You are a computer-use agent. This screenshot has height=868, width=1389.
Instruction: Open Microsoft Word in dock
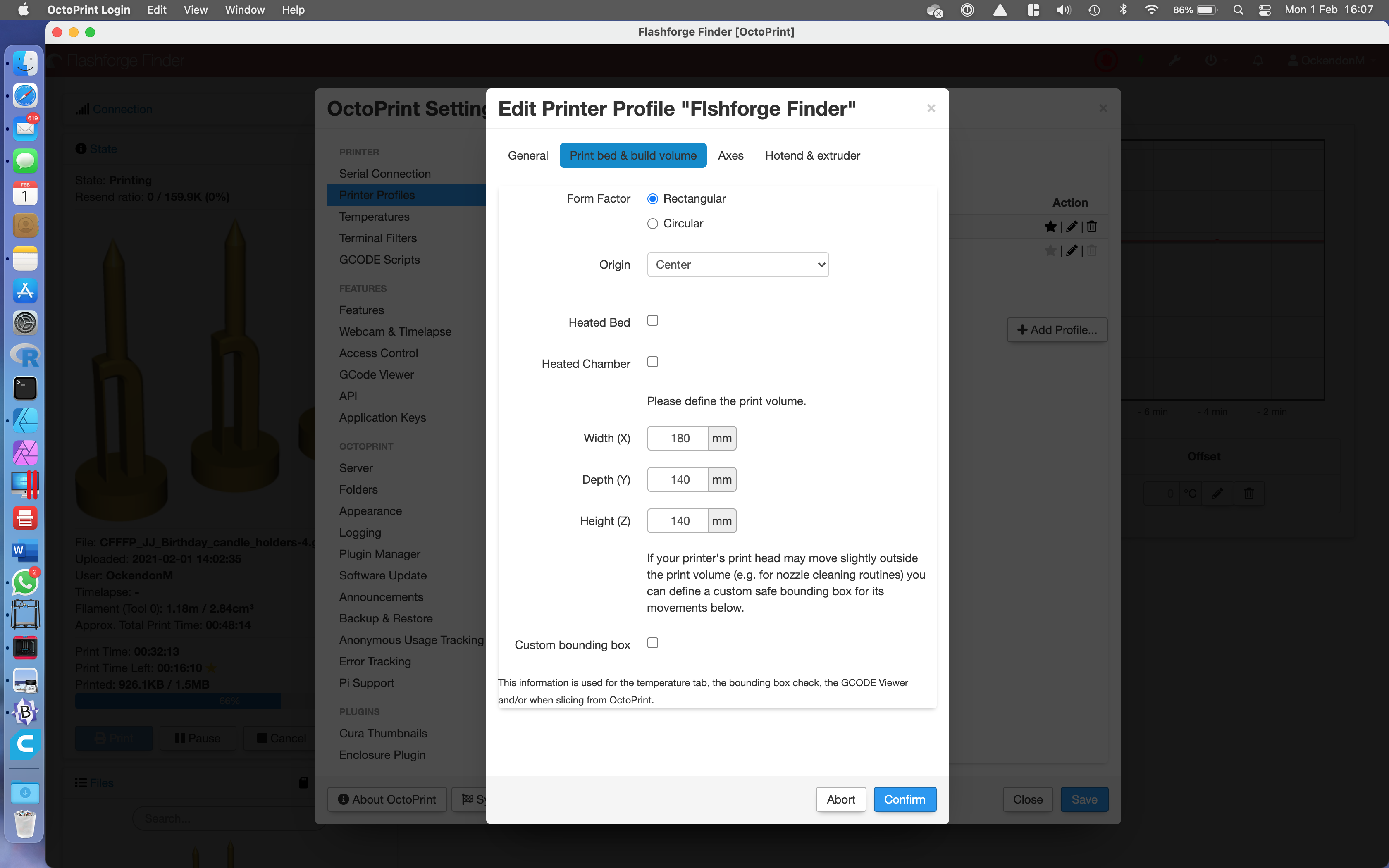coord(25,551)
